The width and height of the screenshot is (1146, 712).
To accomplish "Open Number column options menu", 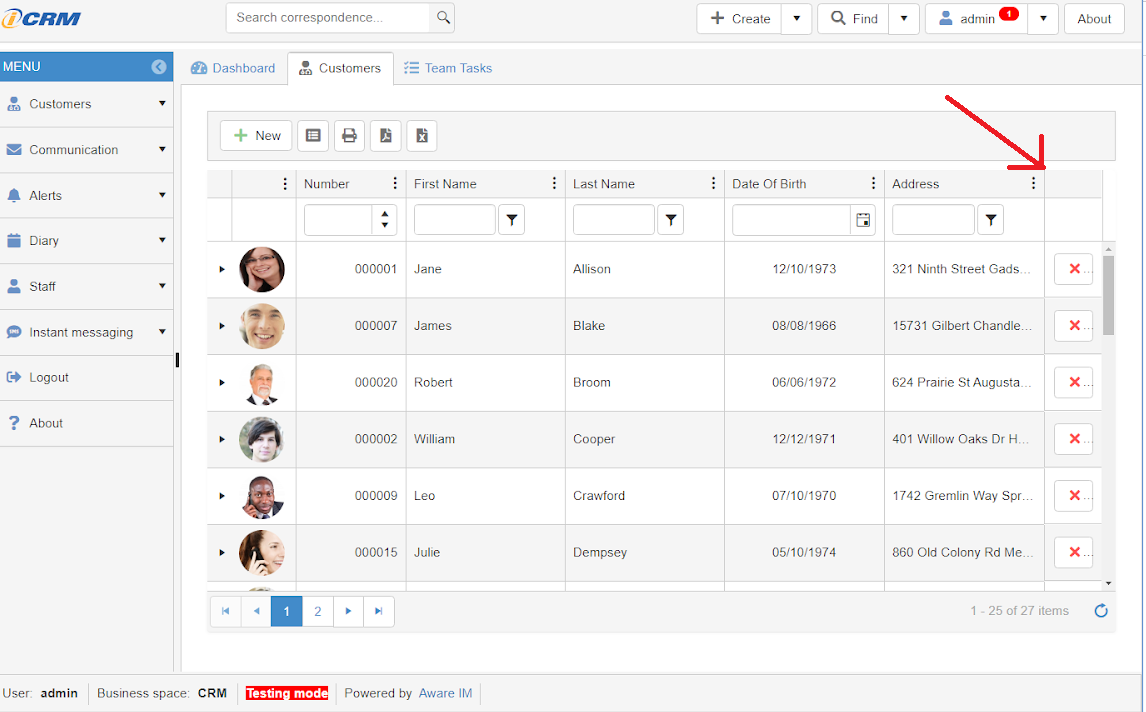I will pyautogui.click(x=395, y=183).
